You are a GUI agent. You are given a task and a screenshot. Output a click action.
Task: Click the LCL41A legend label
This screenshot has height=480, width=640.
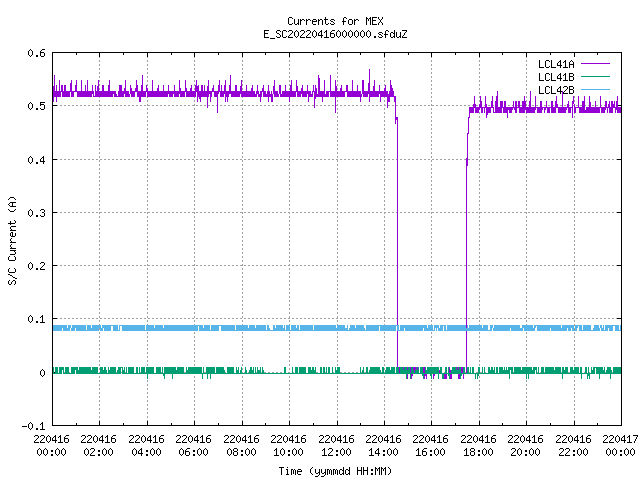point(556,64)
